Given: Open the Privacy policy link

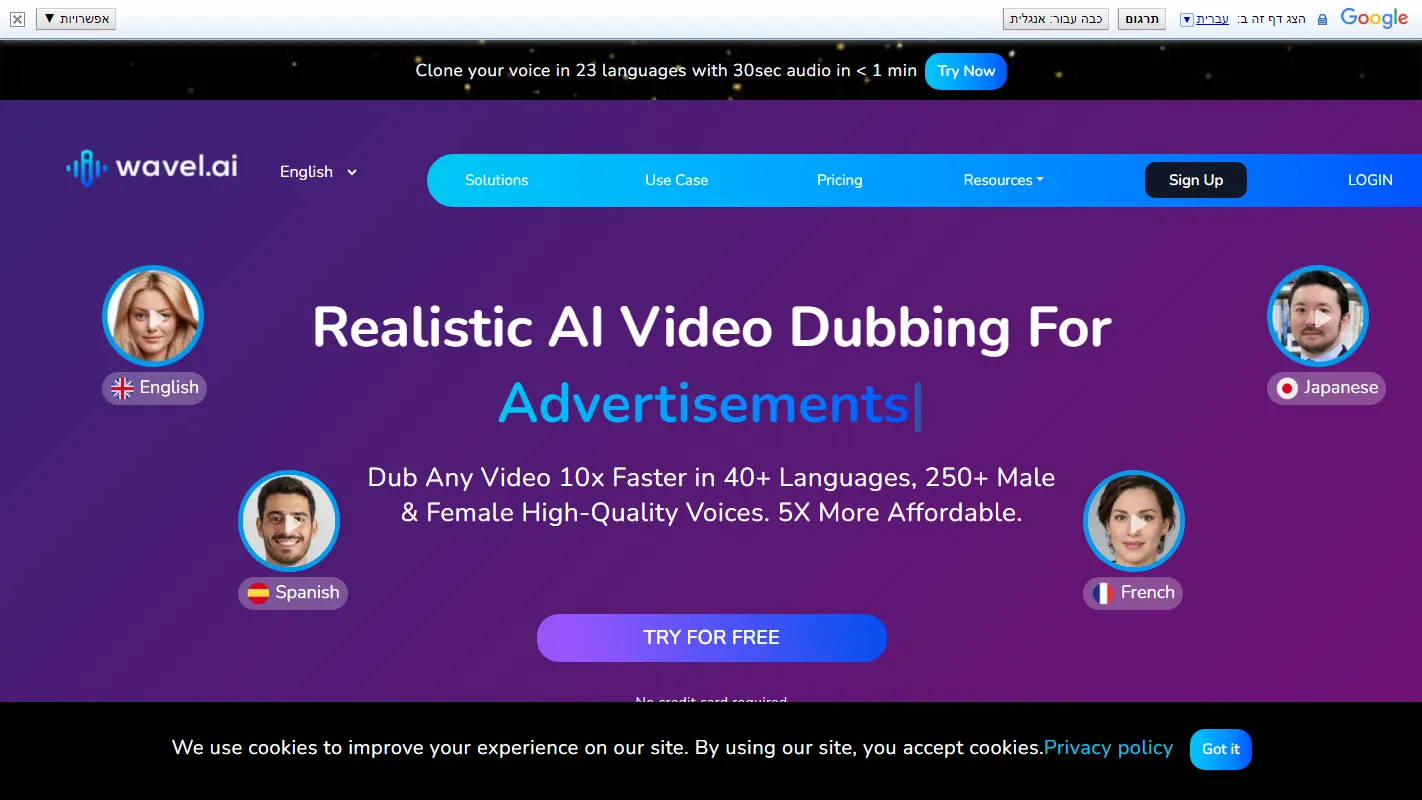Looking at the screenshot, I should pos(1108,747).
